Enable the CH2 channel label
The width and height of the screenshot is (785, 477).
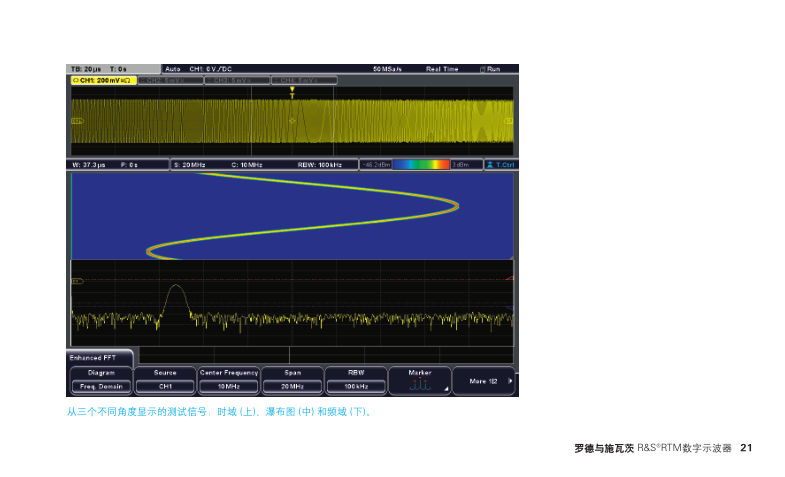point(171,80)
